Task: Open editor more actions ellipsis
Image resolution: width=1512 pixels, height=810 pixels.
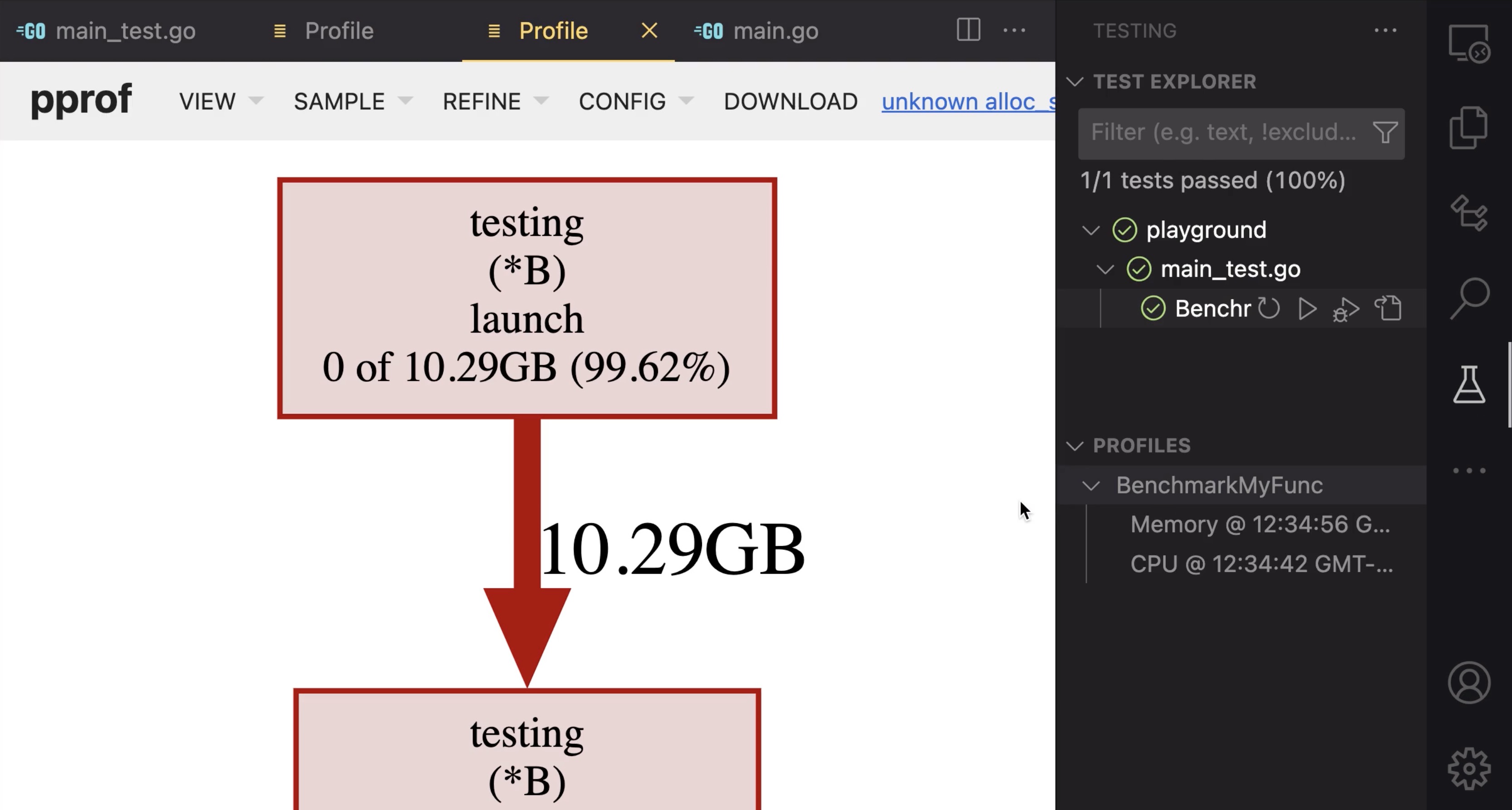Action: (x=1014, y=30)
